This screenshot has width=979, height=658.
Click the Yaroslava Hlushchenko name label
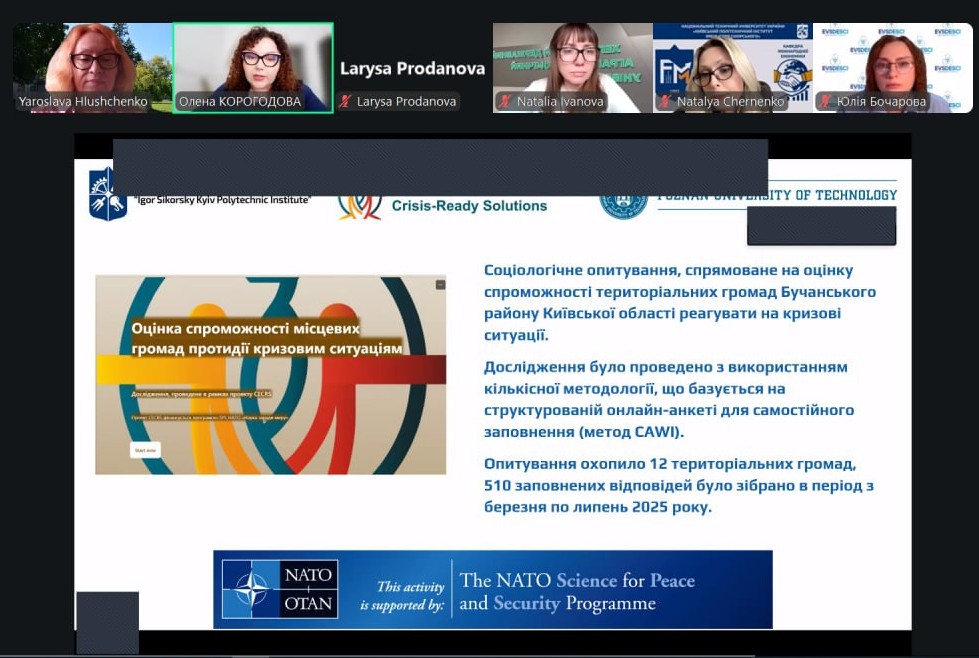coord(83,101)
